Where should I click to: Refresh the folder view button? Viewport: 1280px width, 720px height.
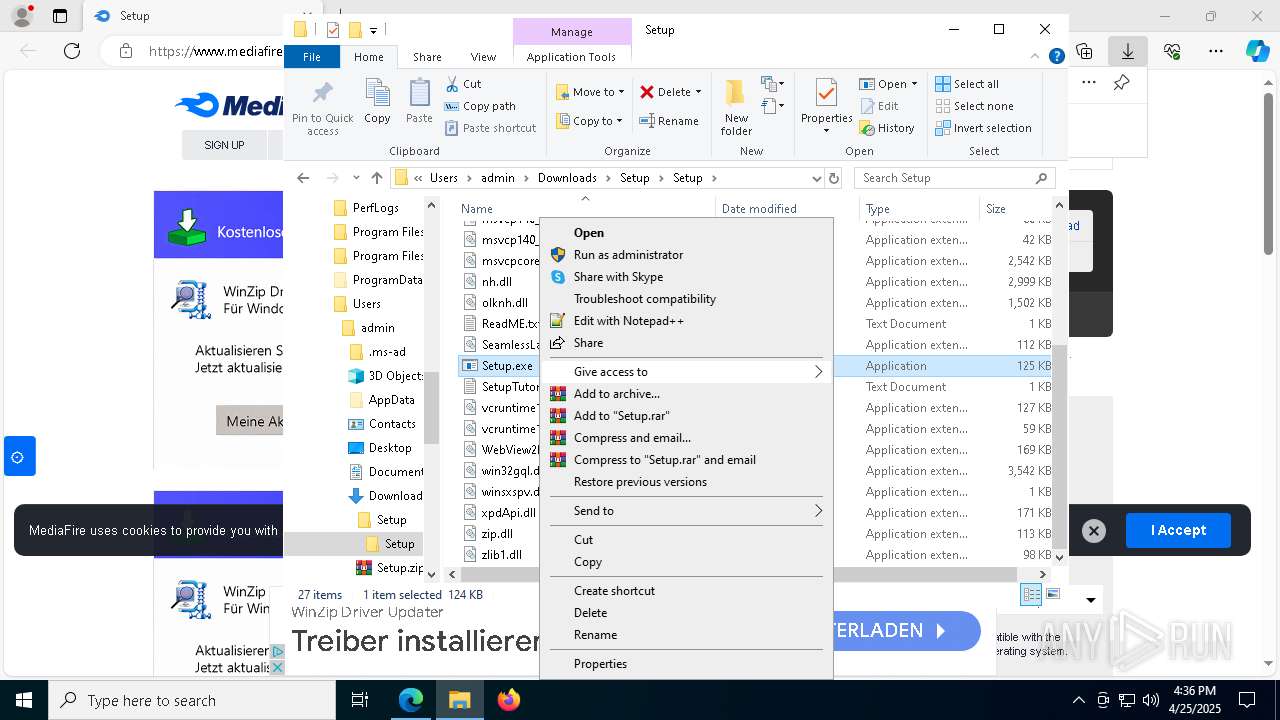[834, 178]
